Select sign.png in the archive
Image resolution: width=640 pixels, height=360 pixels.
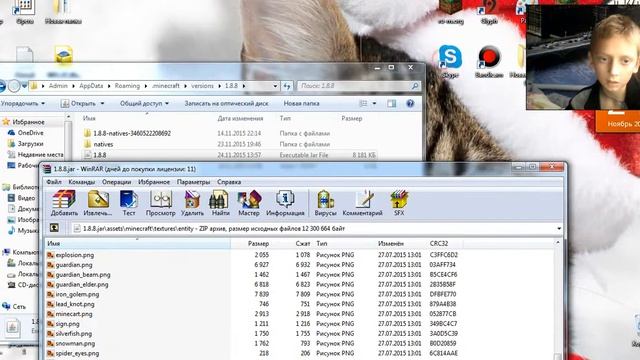click(67, 324)
